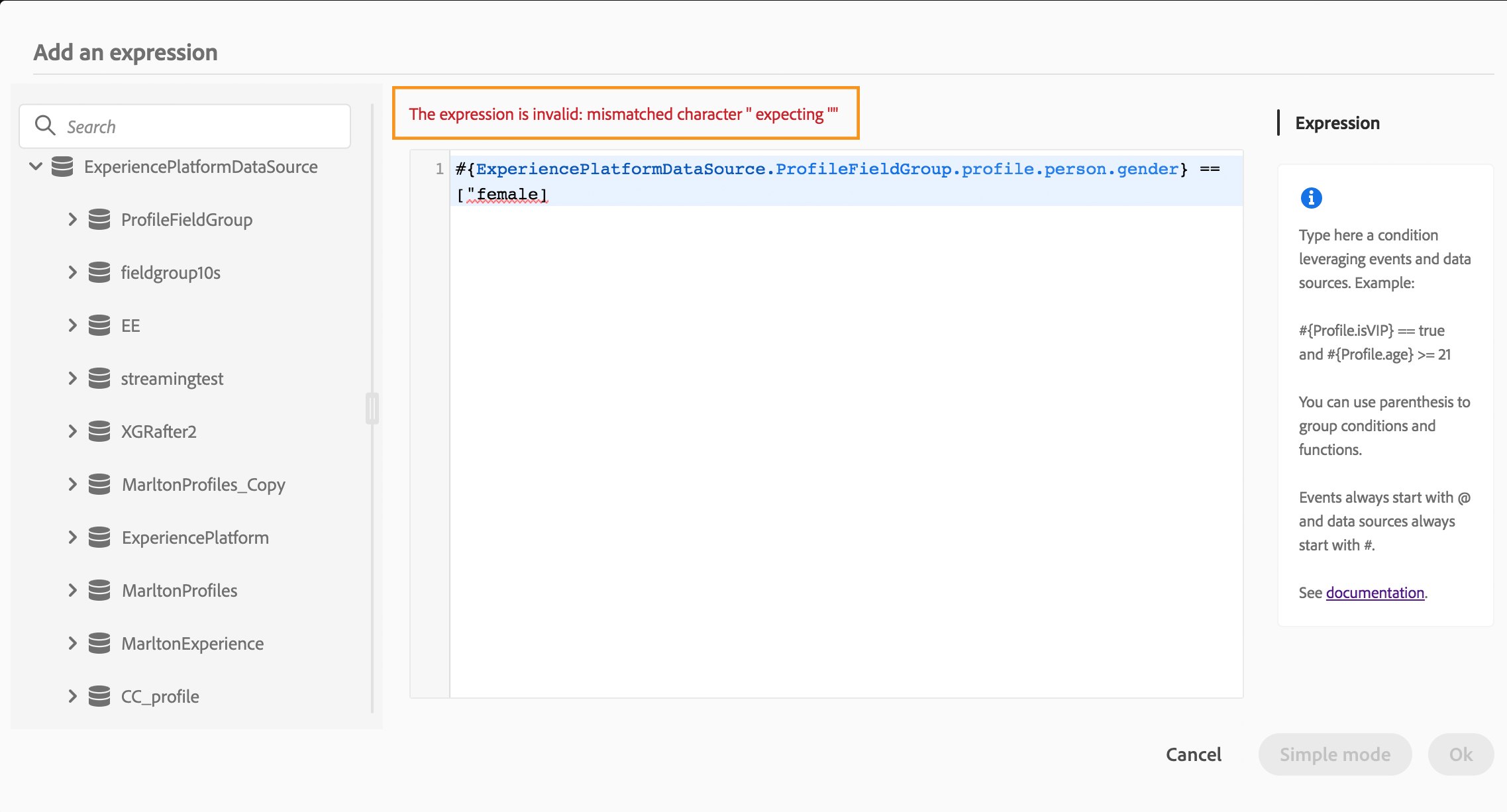The width and height of the screenshot is (1507, 812).
Task: Click the fieldgroup10s database icon
Action: [x=99, y=272]
